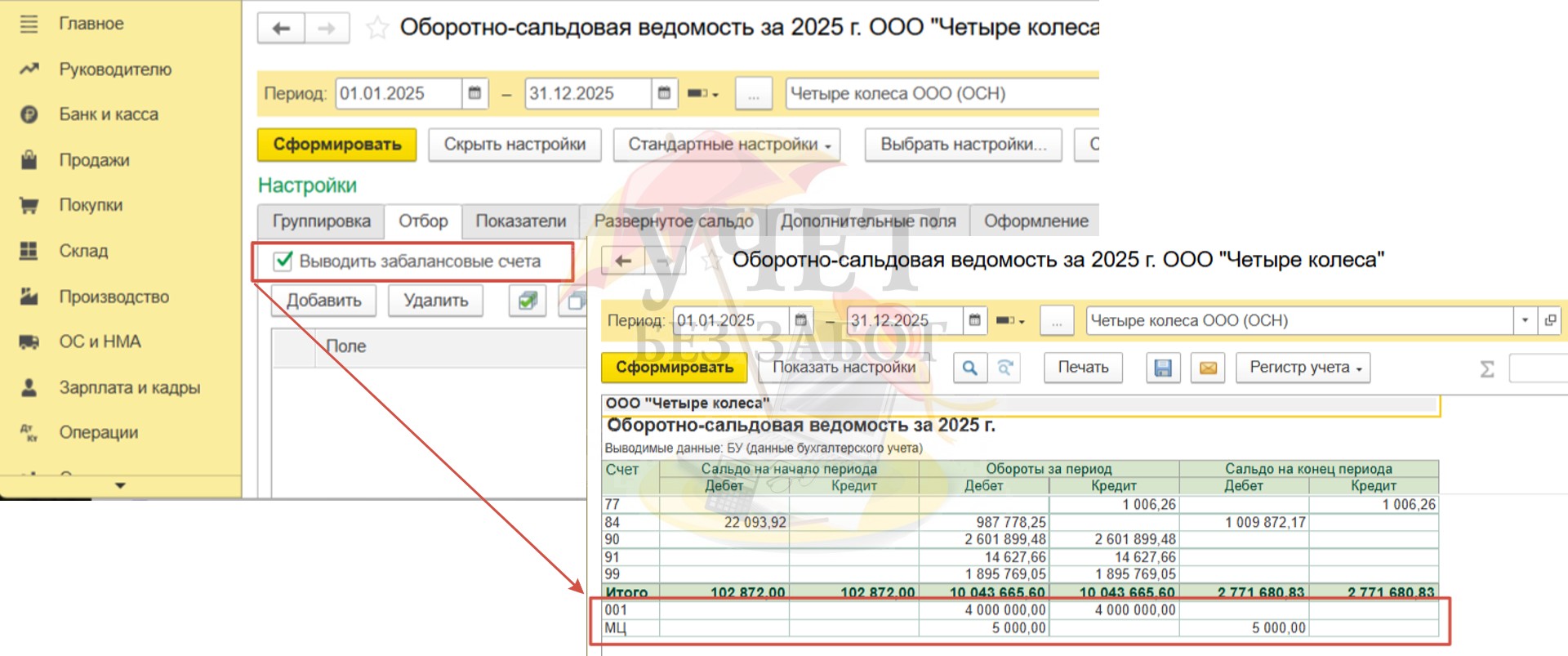Open 'Банк и касса' section in sidebar
Viewport: 1568px width, 656px height.
pyautogui.click(x=108, y=114)
